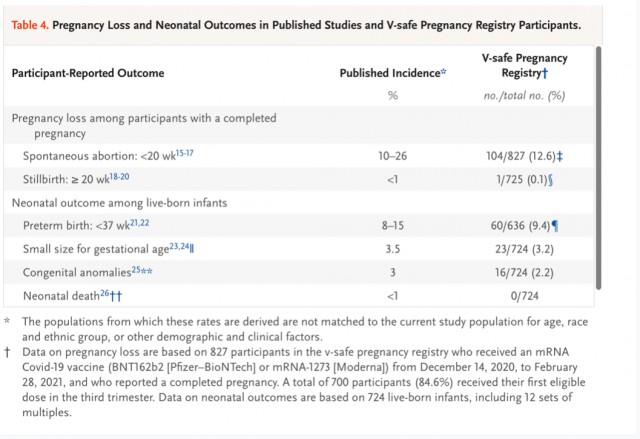Click double-dagger footnote after 104/827 (12.6)
Viewport: 640px width, 439px height.
pos(560,156)
